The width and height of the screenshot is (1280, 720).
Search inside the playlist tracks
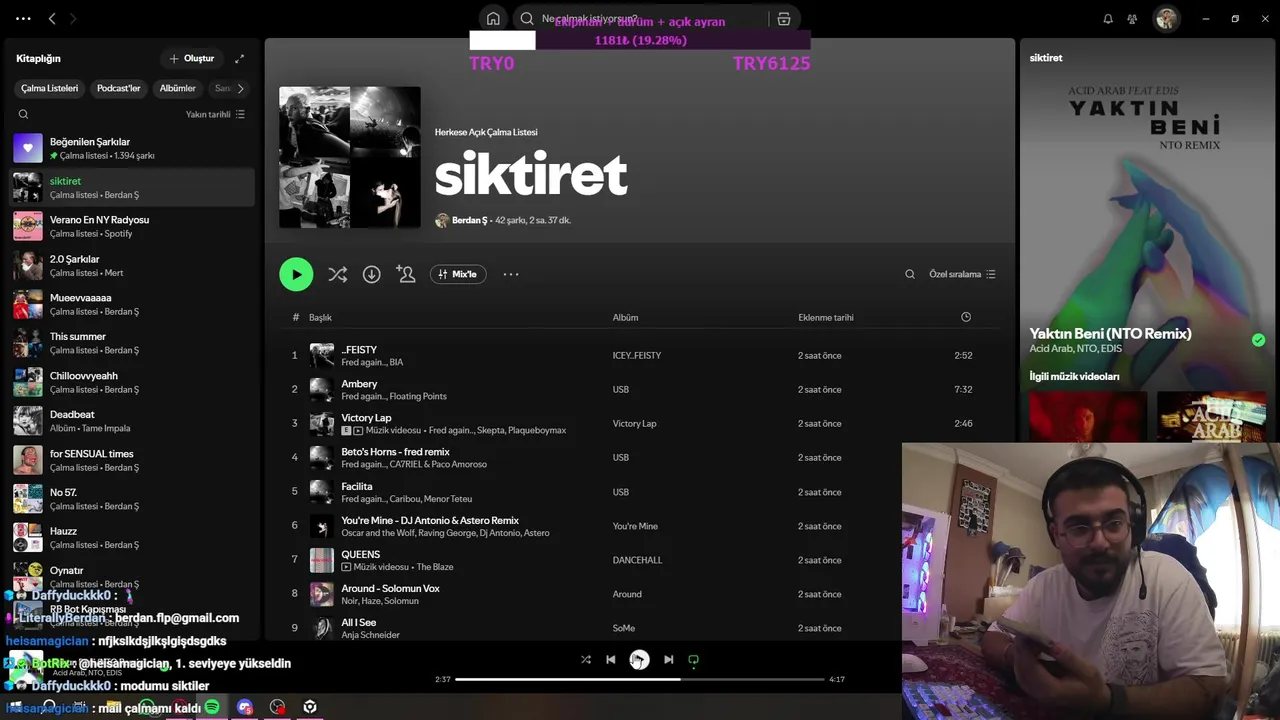tap(910, 274)
